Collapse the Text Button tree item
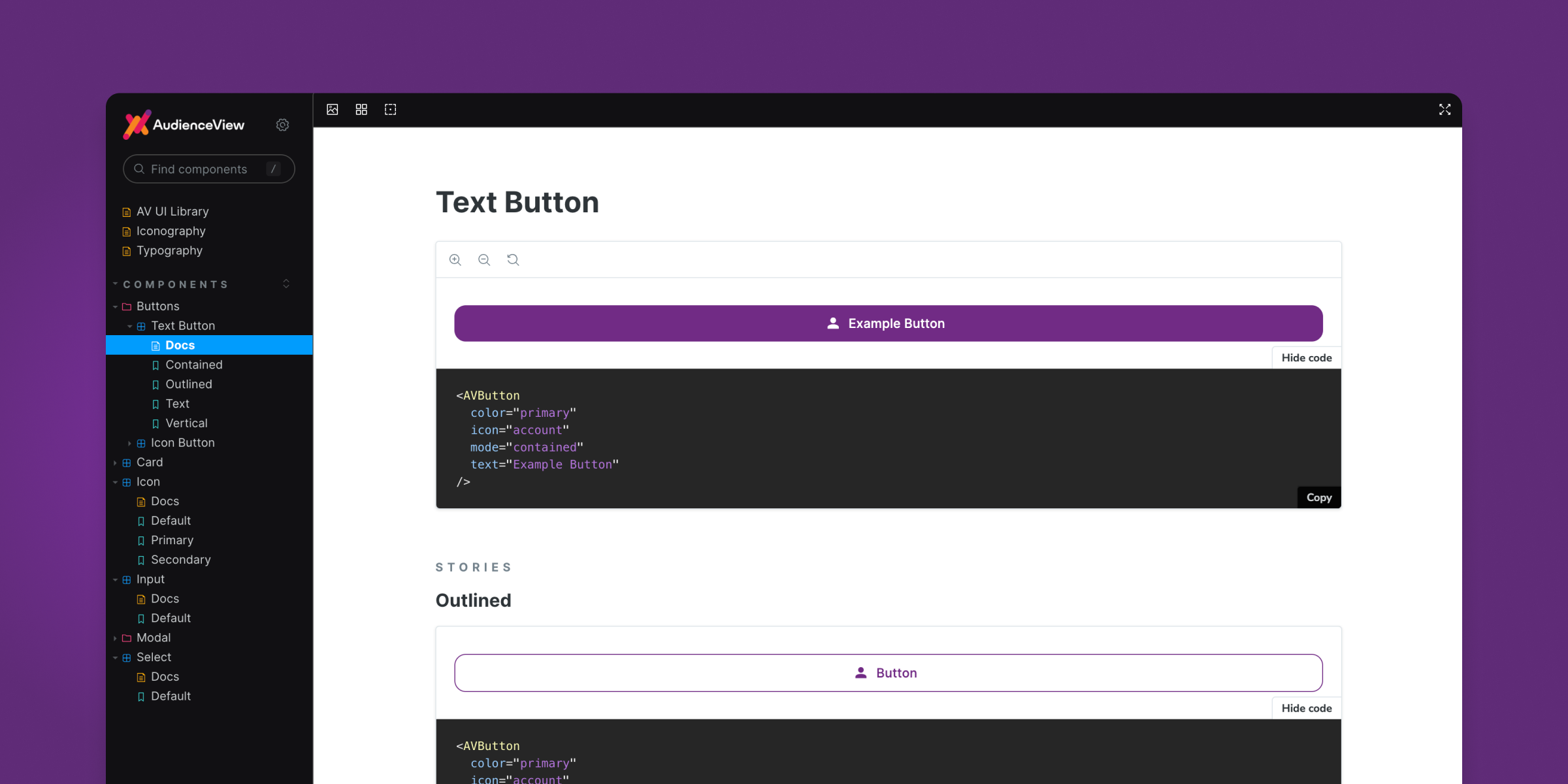This screenshot has height=784, width=1568. tap(129, 325)
